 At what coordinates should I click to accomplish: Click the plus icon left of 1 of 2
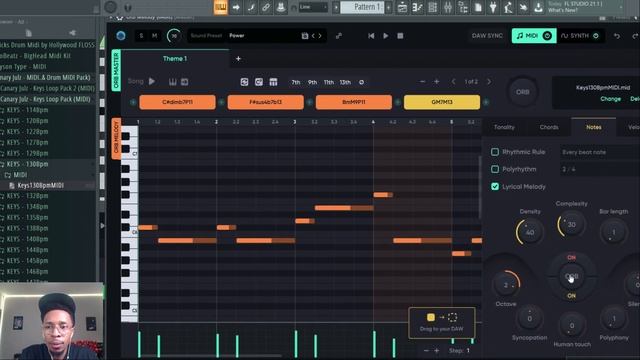pos(436,82)
